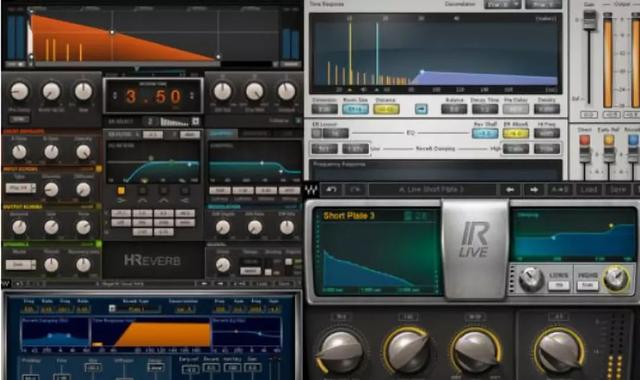Toggle the yellow Early Ref mute button
The width and height of the screenshot is (640, 380).
point(609,140)
